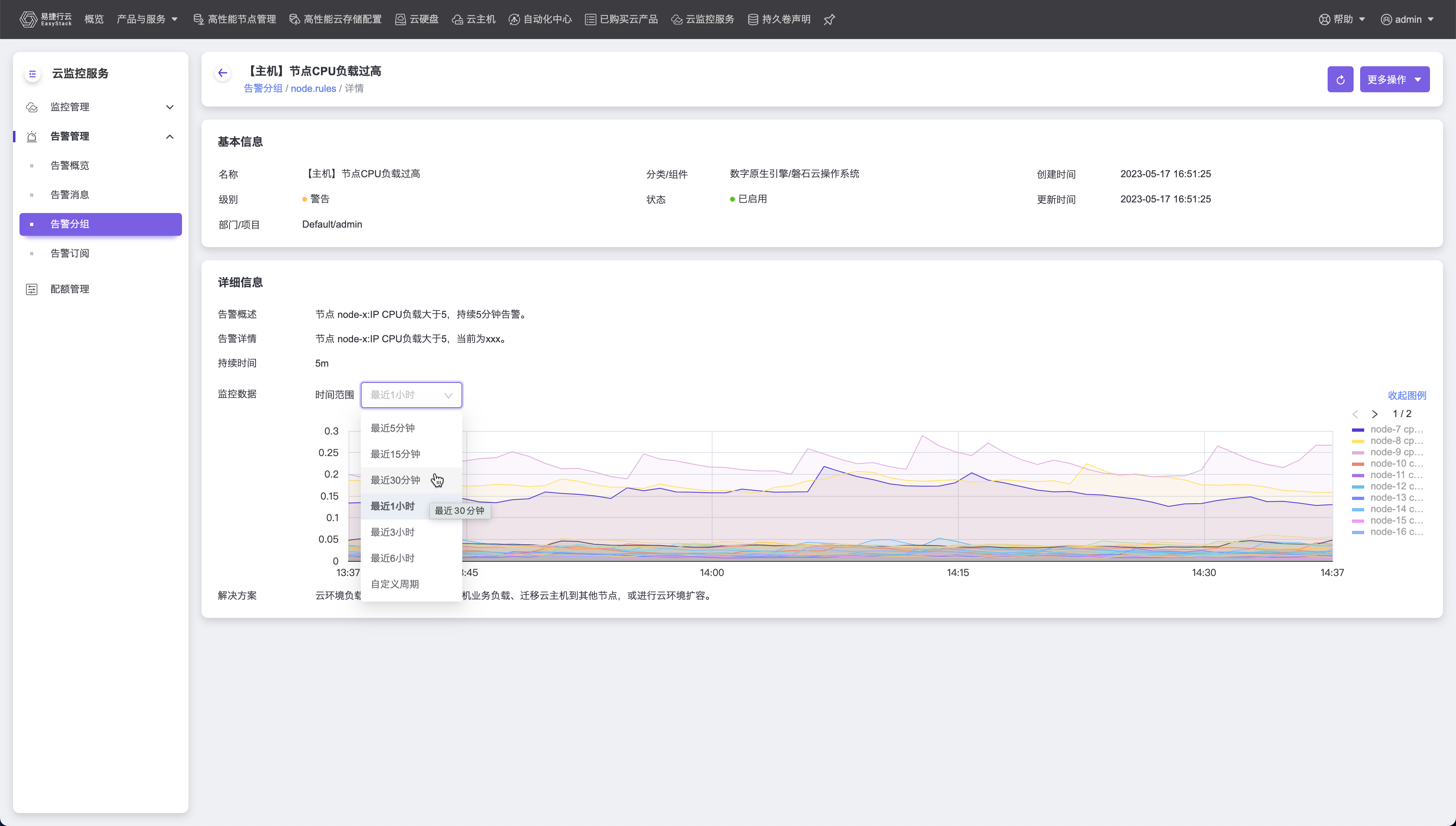The height and width of the screenshot is (826, 1456).
Task: Click the back arrow icon beside the page title
Action: pyautogui.click(x=222, y=73)
